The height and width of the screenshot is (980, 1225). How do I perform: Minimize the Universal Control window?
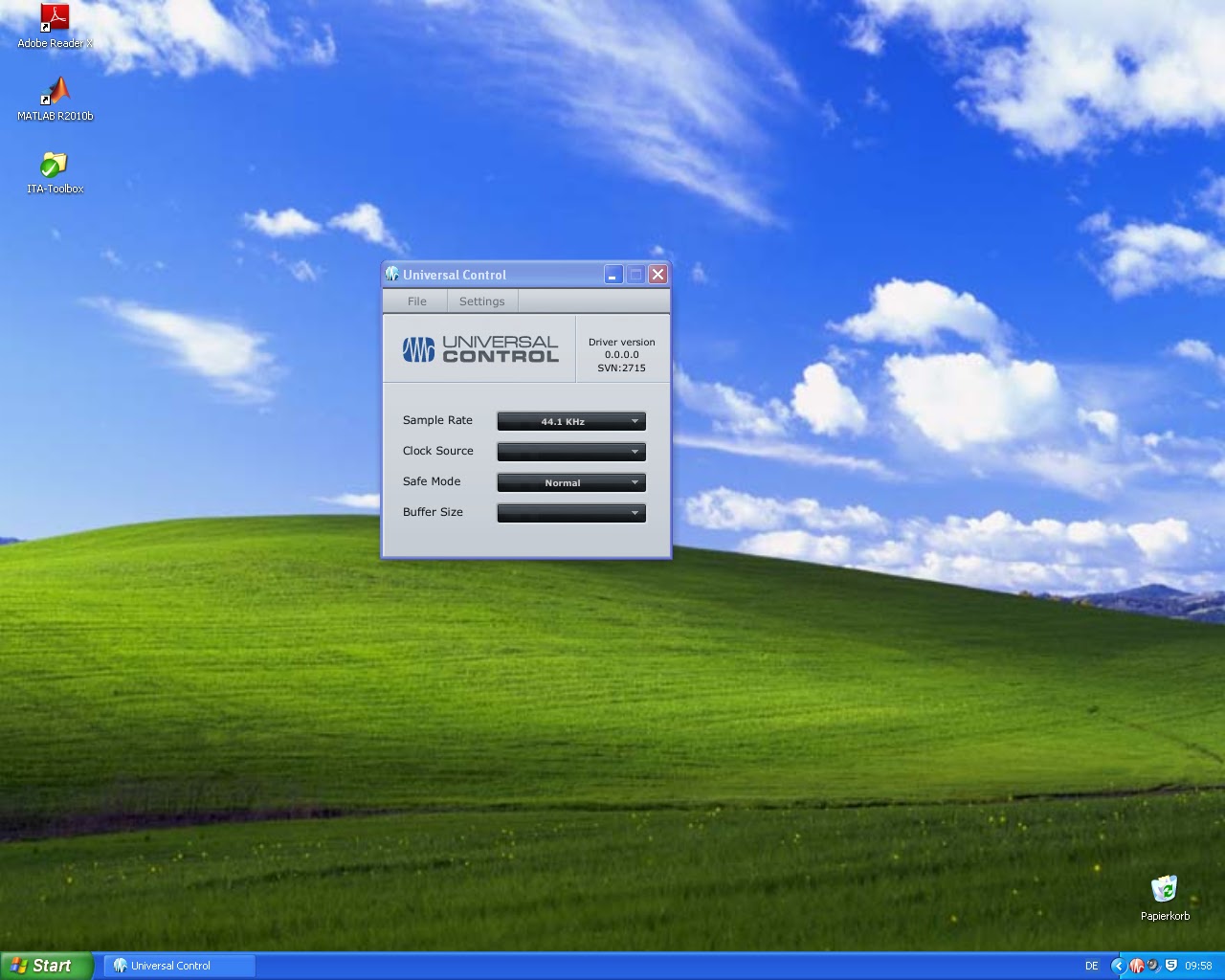point(613,275)
